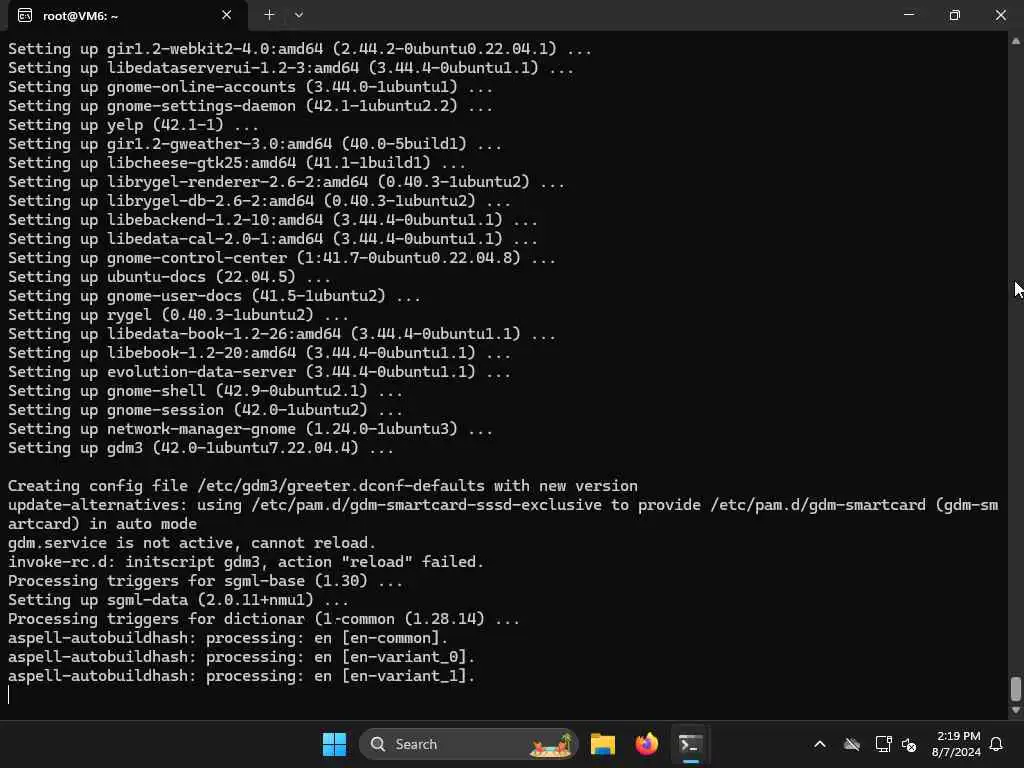Click 'Setting up gnome-user-docs' line

pos(214,296)
